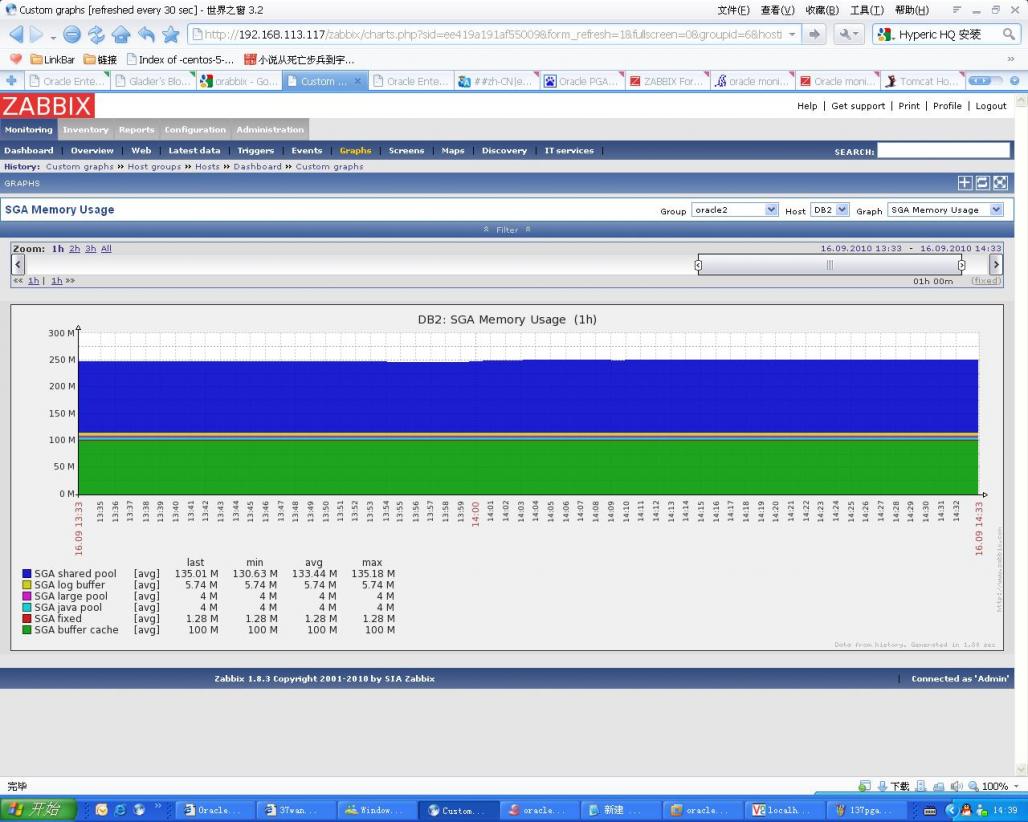
Task: Click the browser refresh icon
Action: point(96,35)
